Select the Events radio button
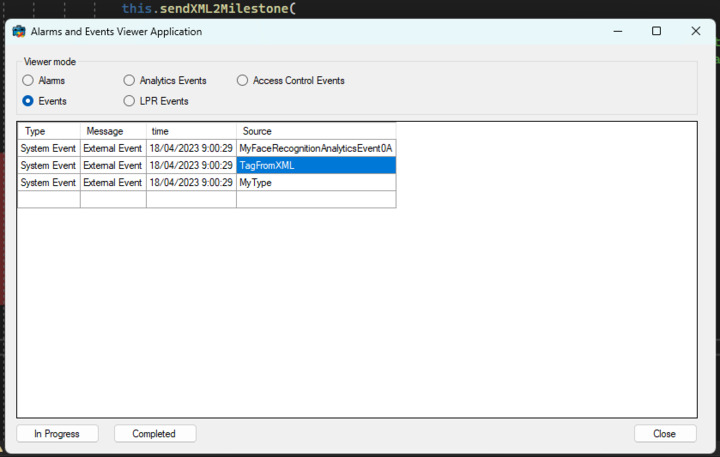 point(28,101)
